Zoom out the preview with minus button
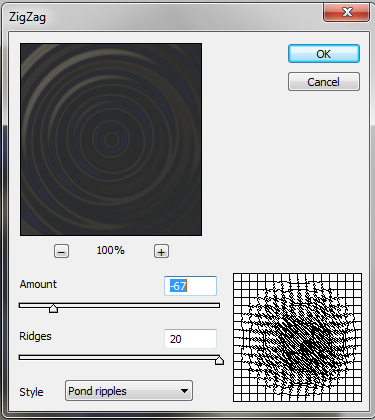The width and height of the screenshot is (375, 420). [61, 251]
